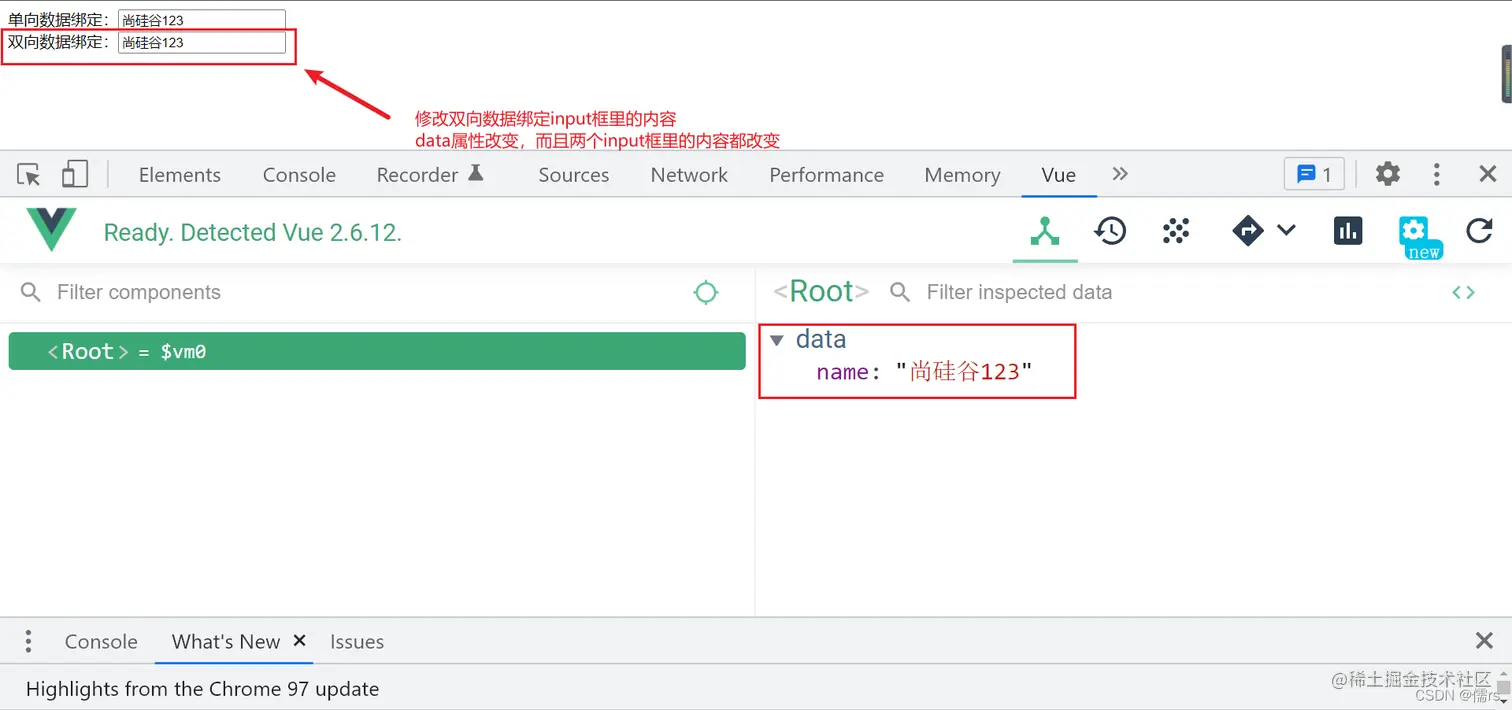The width and height of the screenshot is (1512, 710).
Task: Open the Timeline history clock icon
Action: (1110, 231)
